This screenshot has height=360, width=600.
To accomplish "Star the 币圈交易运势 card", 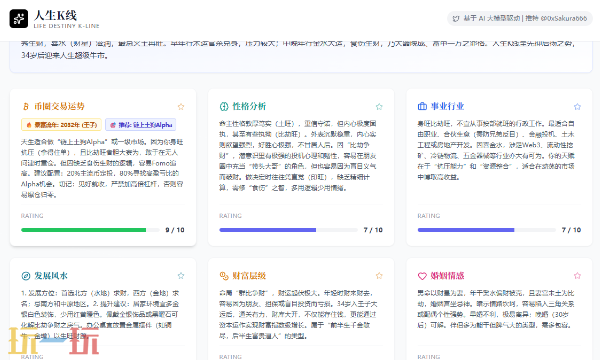I will [x=181, y=107].
